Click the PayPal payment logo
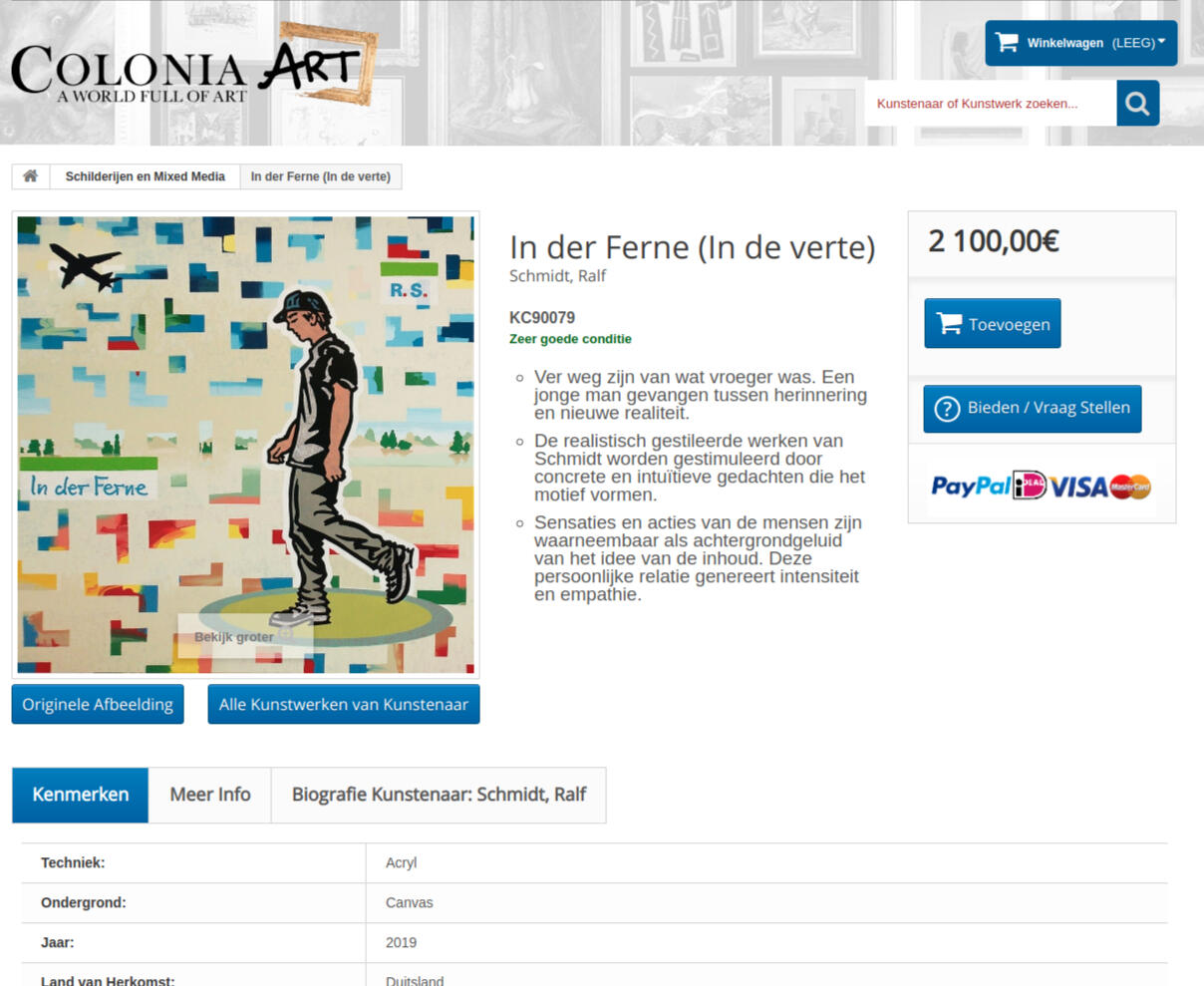Screen dimensions: 1204x986 point(972,487)
